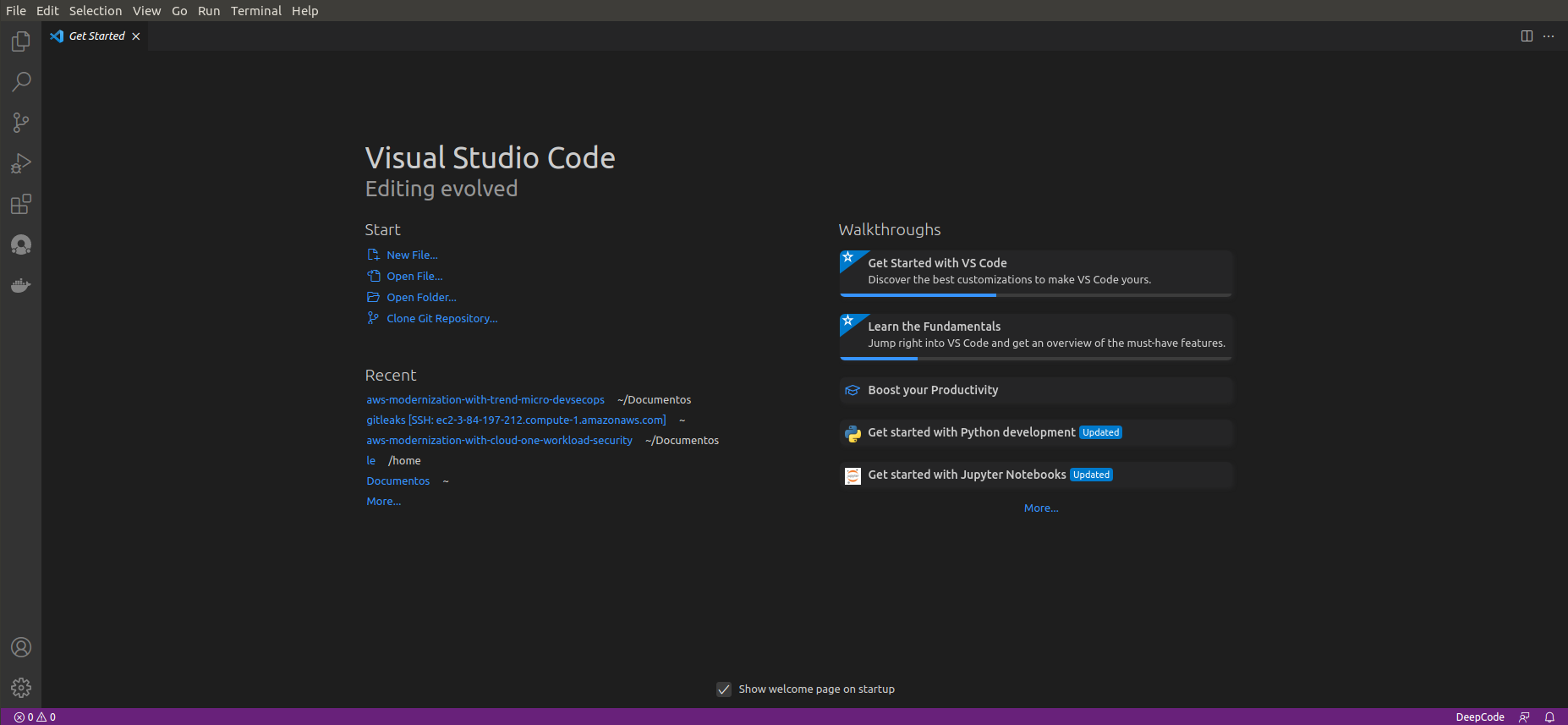The height and width of the screenshot is (725, 1568).
Task: Open Get started with Python development walkthrough
Action: click(1036, 432)
